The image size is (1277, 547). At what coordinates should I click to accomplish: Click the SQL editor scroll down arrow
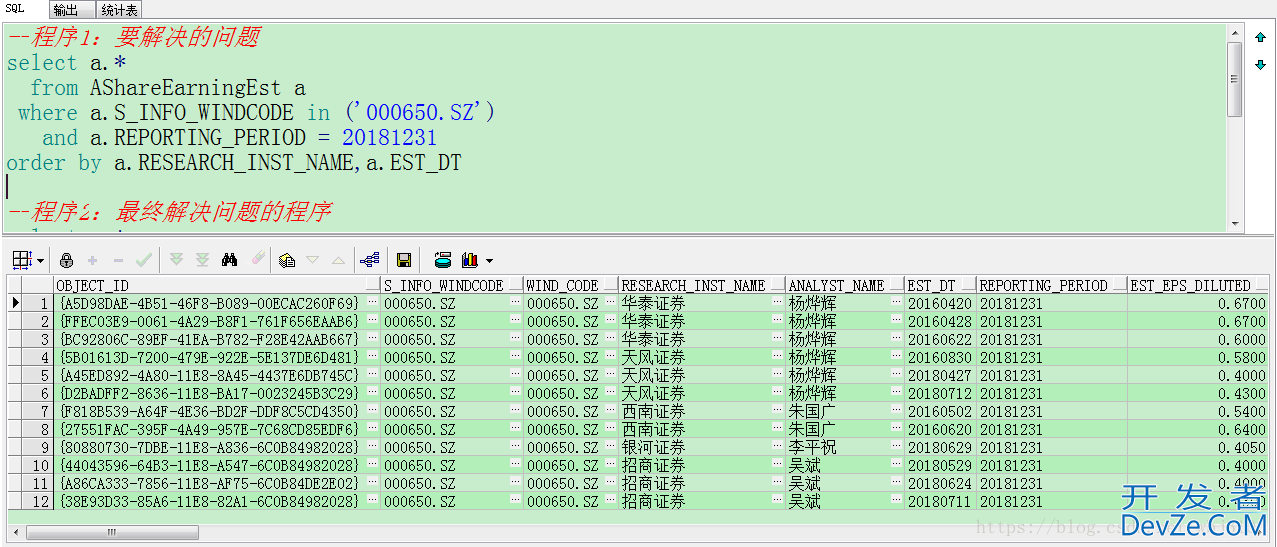coord(1234,223)
